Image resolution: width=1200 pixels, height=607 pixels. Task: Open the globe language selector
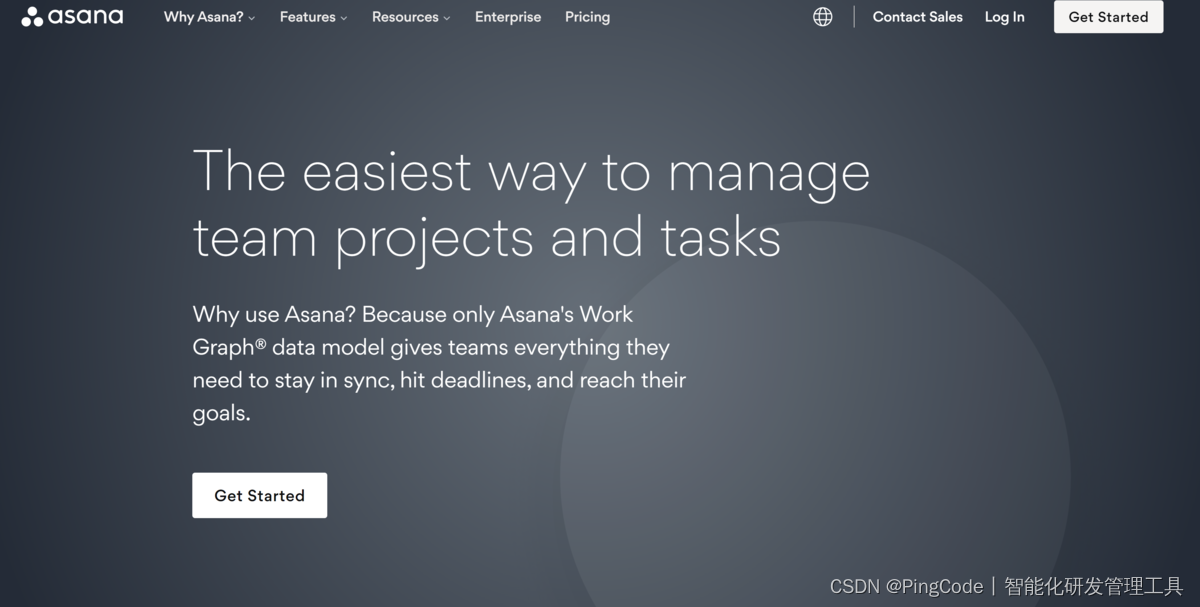tap(822, 17)
